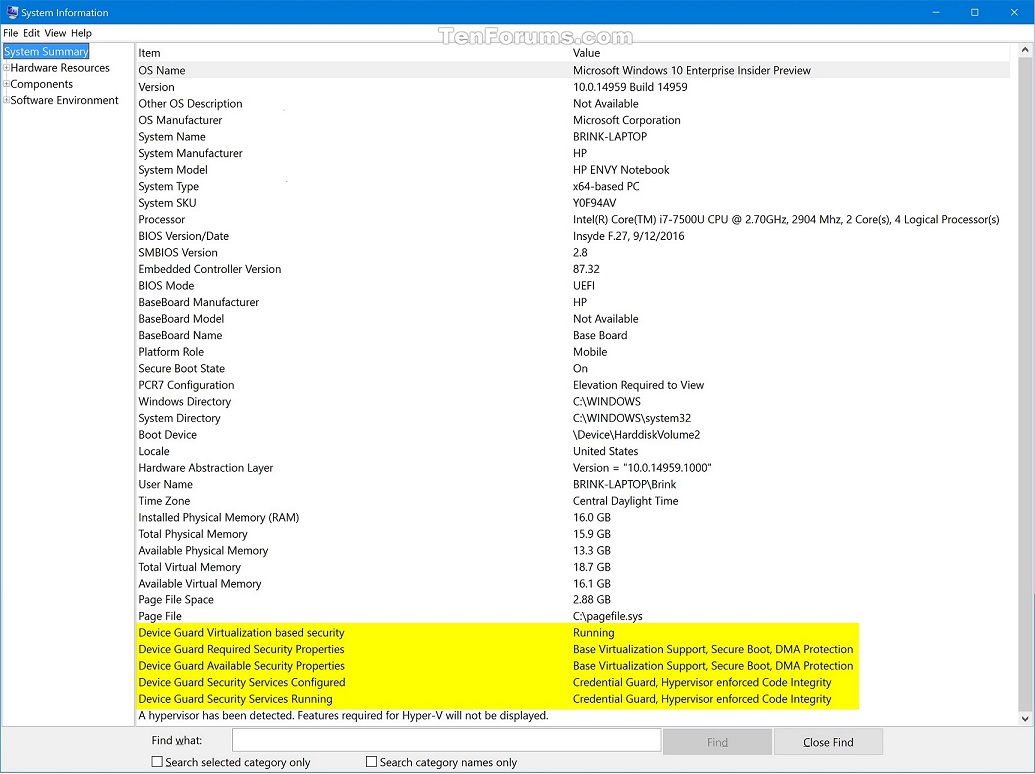
Task: Click the scrollbar up arrow
Action: (1025, 50)
